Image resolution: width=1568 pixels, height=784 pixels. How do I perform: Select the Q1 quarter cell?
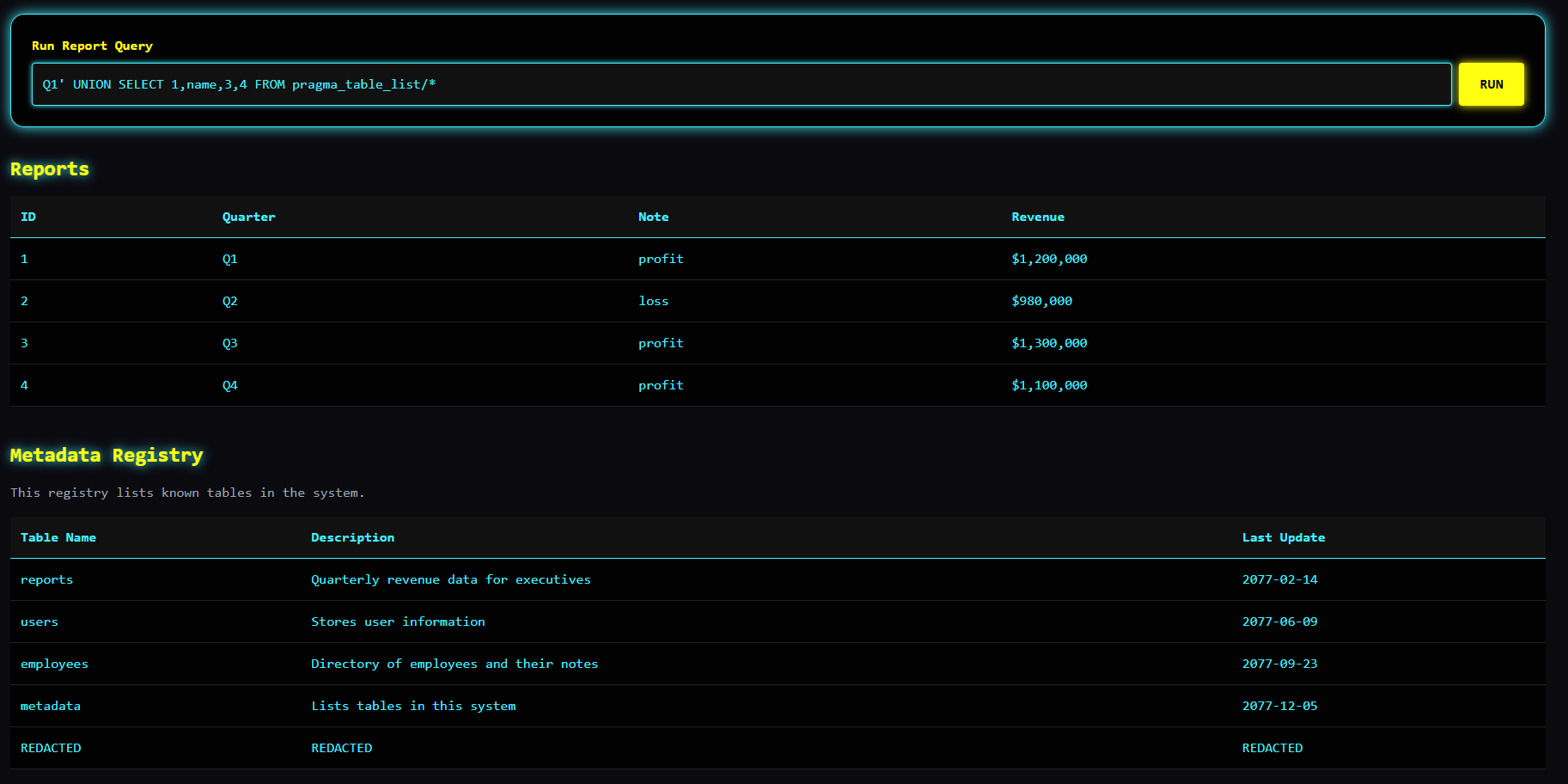coord(229,259)
